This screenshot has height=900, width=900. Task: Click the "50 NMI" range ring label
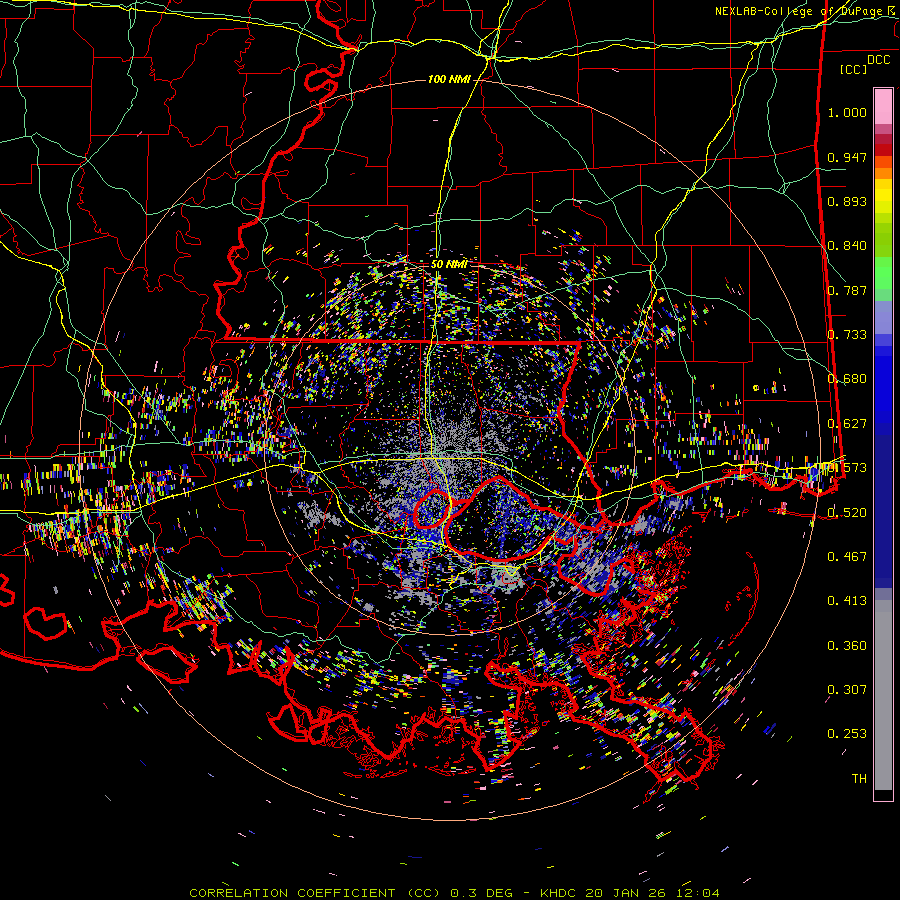(x=449, y=264)
